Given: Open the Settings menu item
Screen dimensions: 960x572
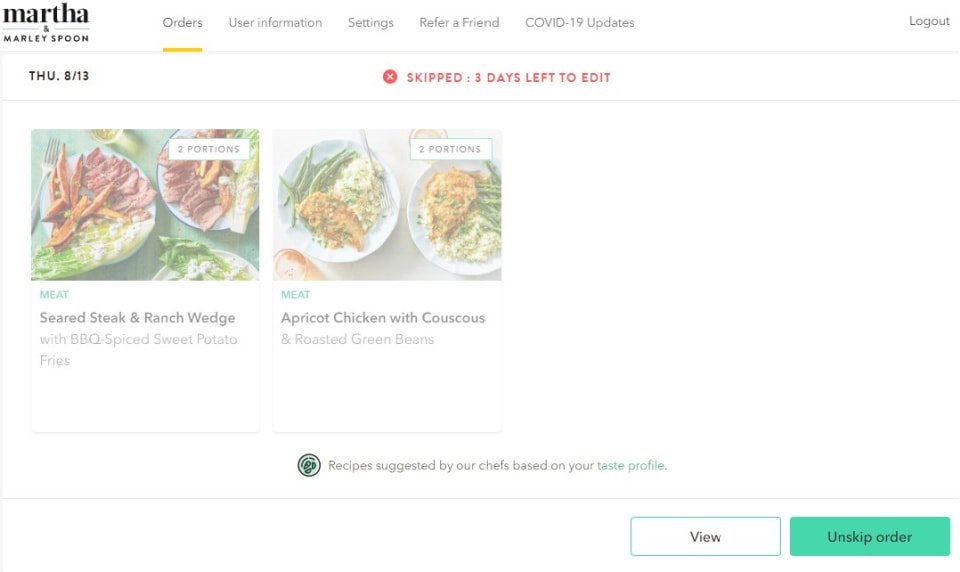Looking at the screenshot, I should (370, 23).
